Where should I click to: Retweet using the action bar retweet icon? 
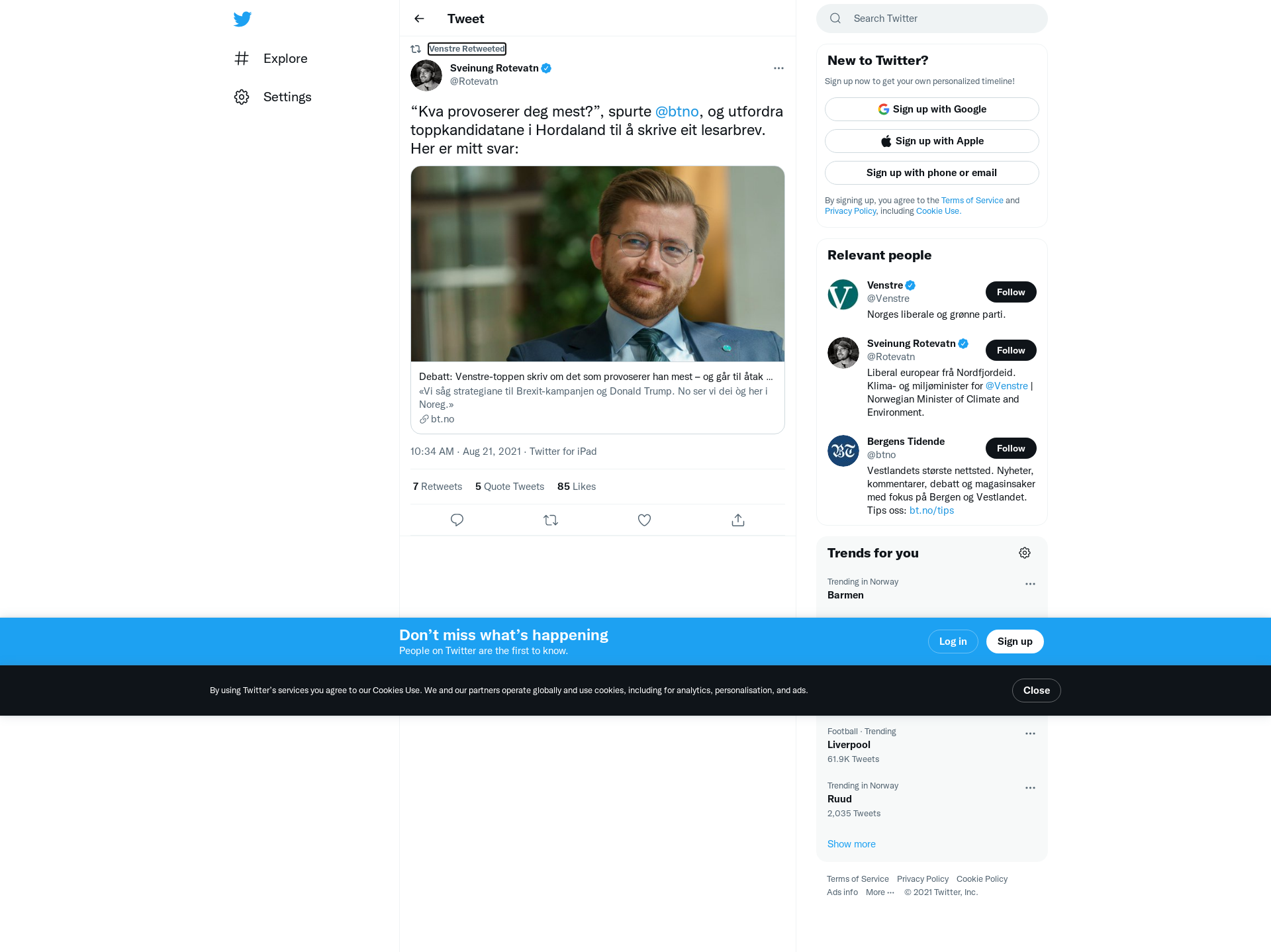(x=551, y=520)
